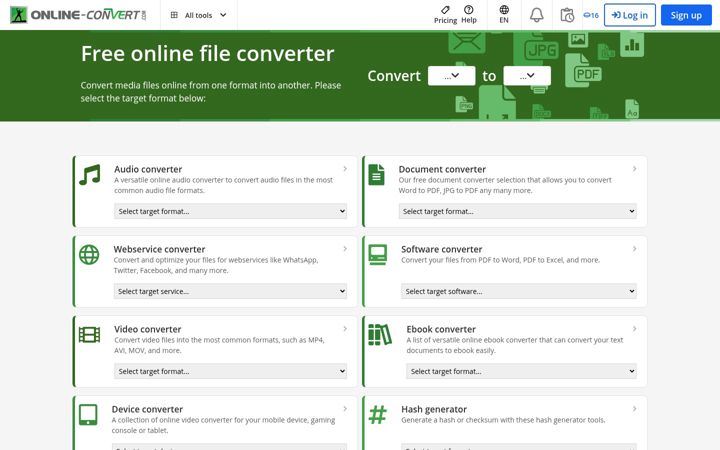The image size is (720, 450).
Task: Open the All tools menu
Action: coord(198,15)
